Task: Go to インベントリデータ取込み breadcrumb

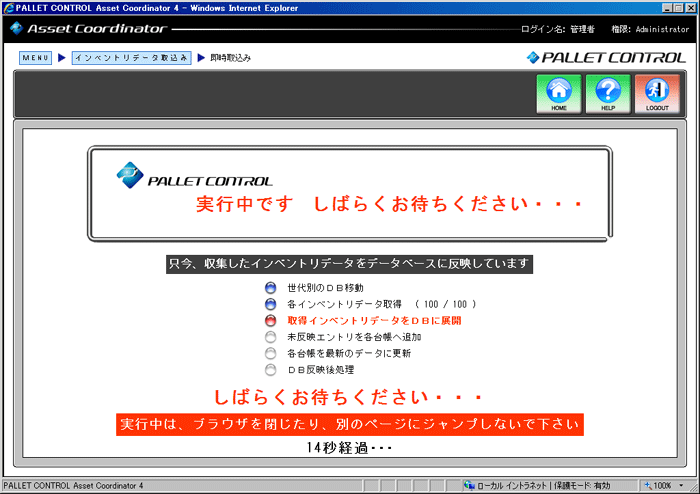Action: (x=131, y=58)
